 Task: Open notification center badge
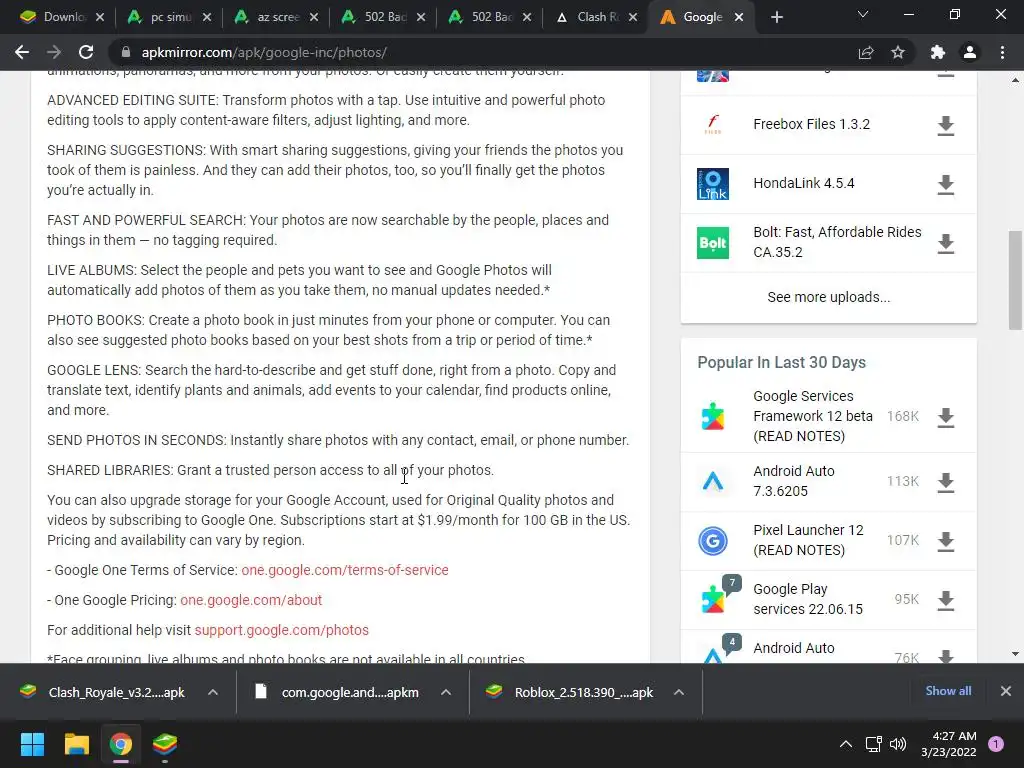pyautogui.click(x=996, y=744)
